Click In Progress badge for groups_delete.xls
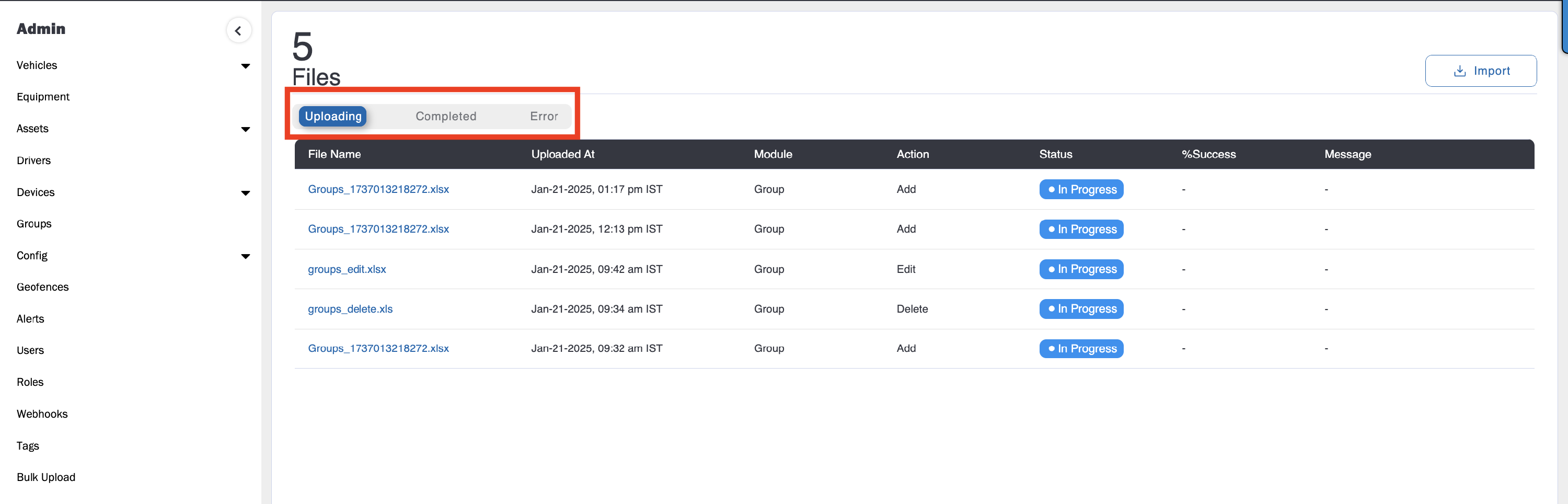1568x504 pixels. (1081, 309)
